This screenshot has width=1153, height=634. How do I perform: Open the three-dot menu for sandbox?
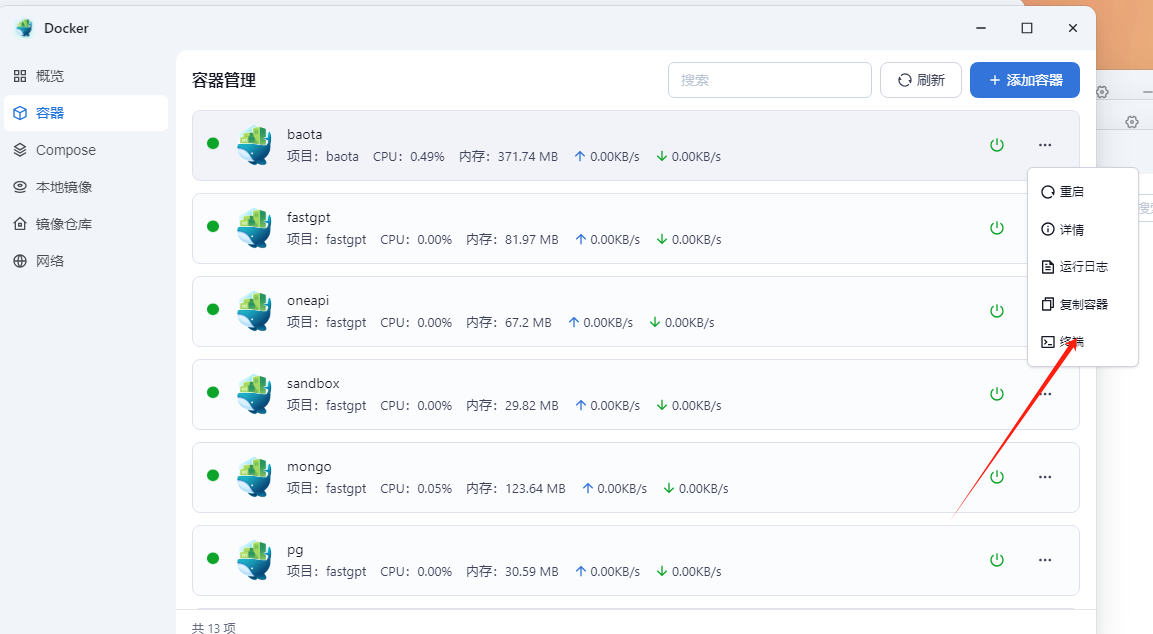[x=1045, y=394]
